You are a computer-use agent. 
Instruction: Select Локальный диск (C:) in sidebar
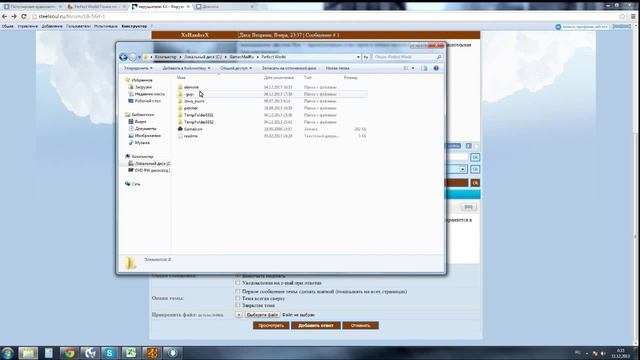pyautogui.click(x=152, y=163)
